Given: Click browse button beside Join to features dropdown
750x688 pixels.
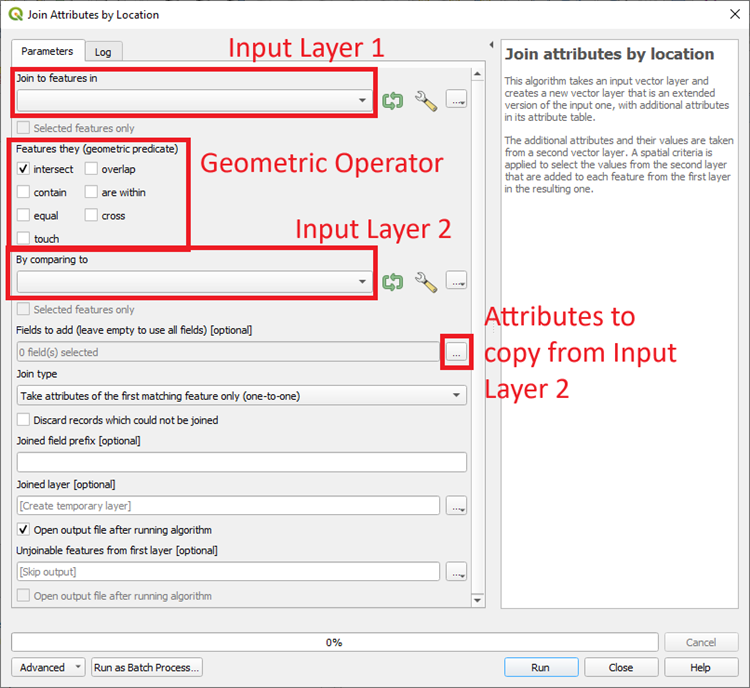Looking at the screenshot, I should point(457,101).
